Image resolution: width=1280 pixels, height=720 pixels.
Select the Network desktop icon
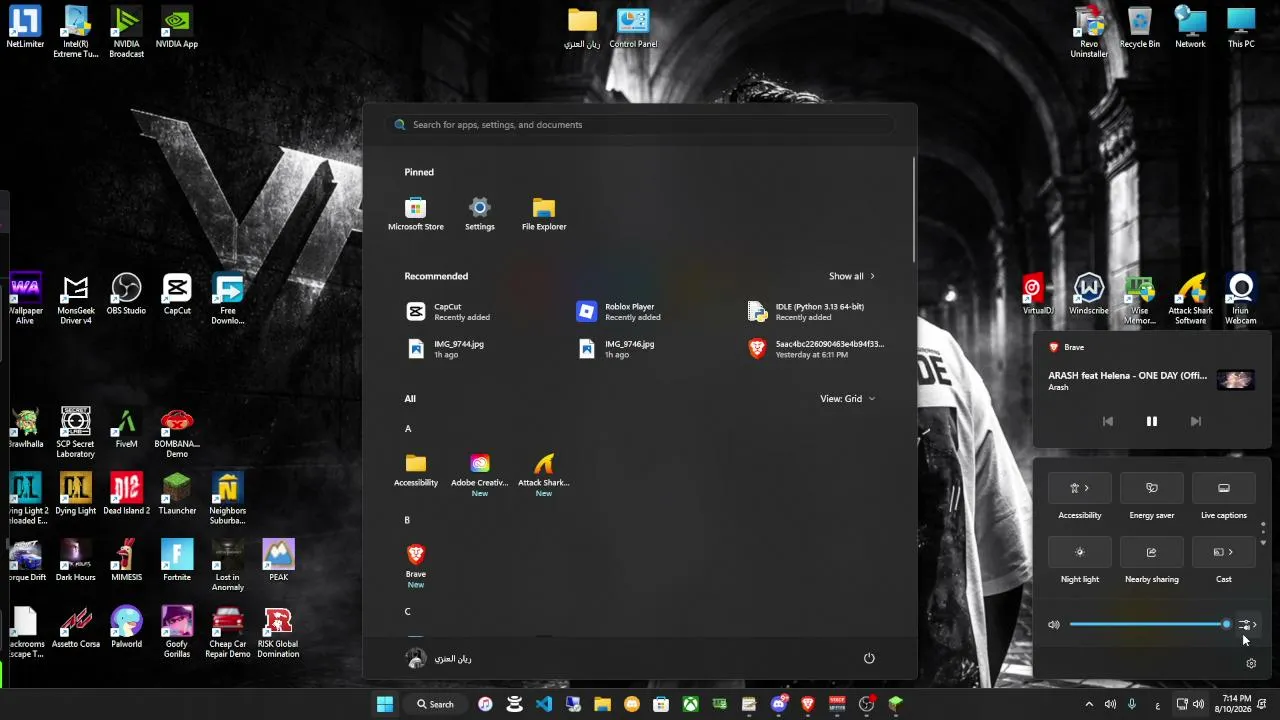click(1190, 27)
